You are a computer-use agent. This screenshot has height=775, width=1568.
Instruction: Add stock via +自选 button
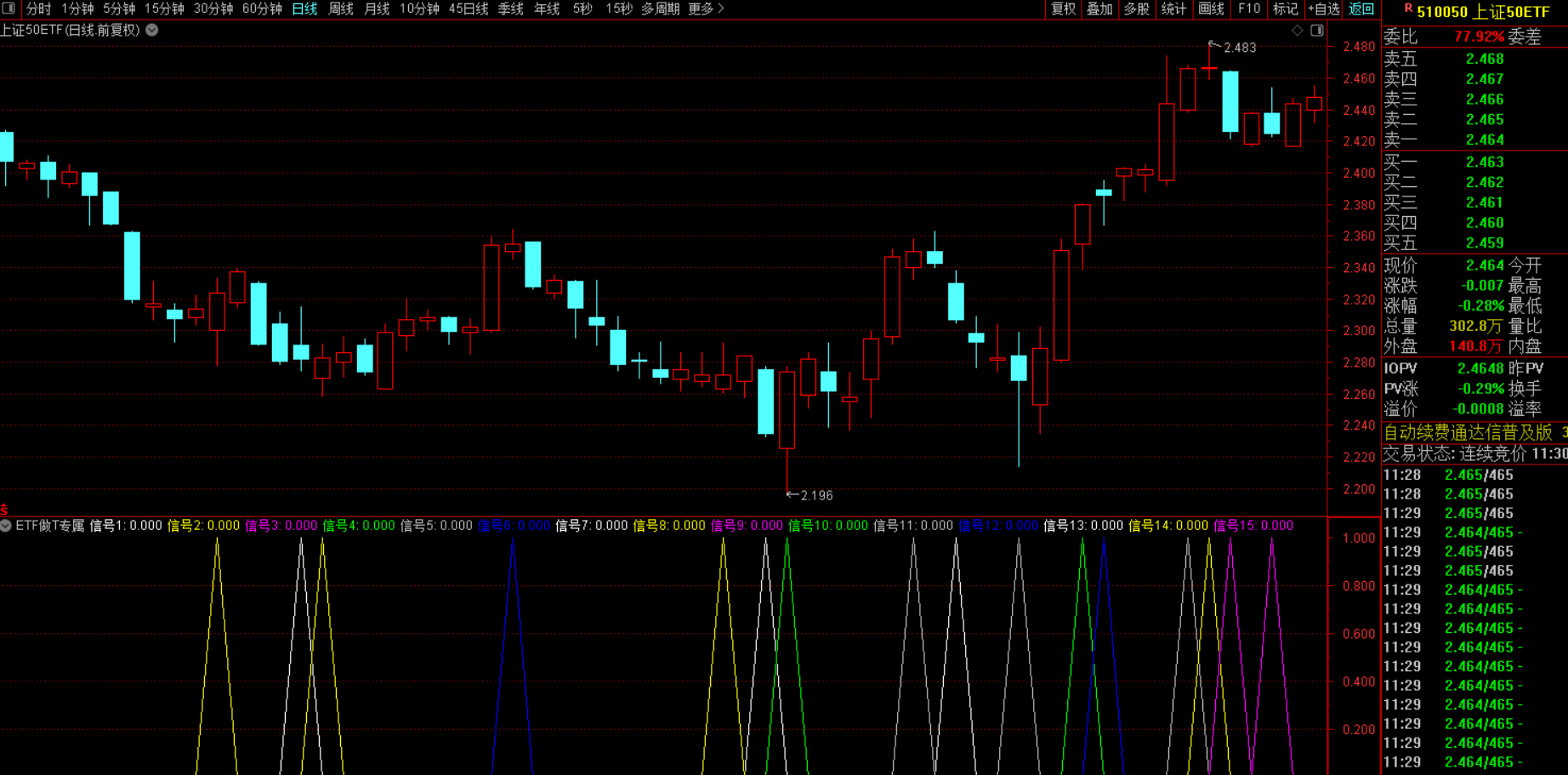click(x=1324, y=9)
